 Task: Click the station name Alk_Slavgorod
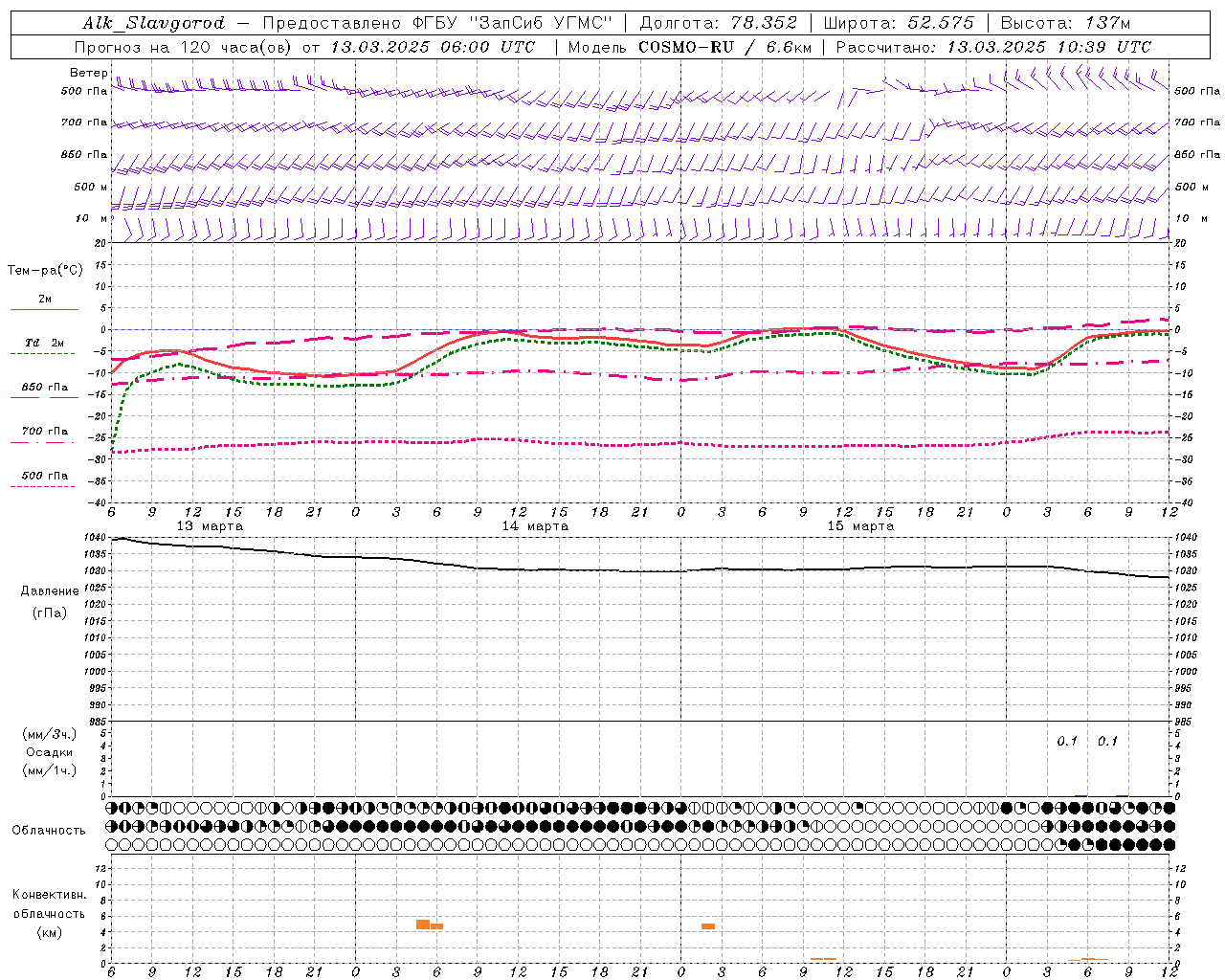coord(154,23)
